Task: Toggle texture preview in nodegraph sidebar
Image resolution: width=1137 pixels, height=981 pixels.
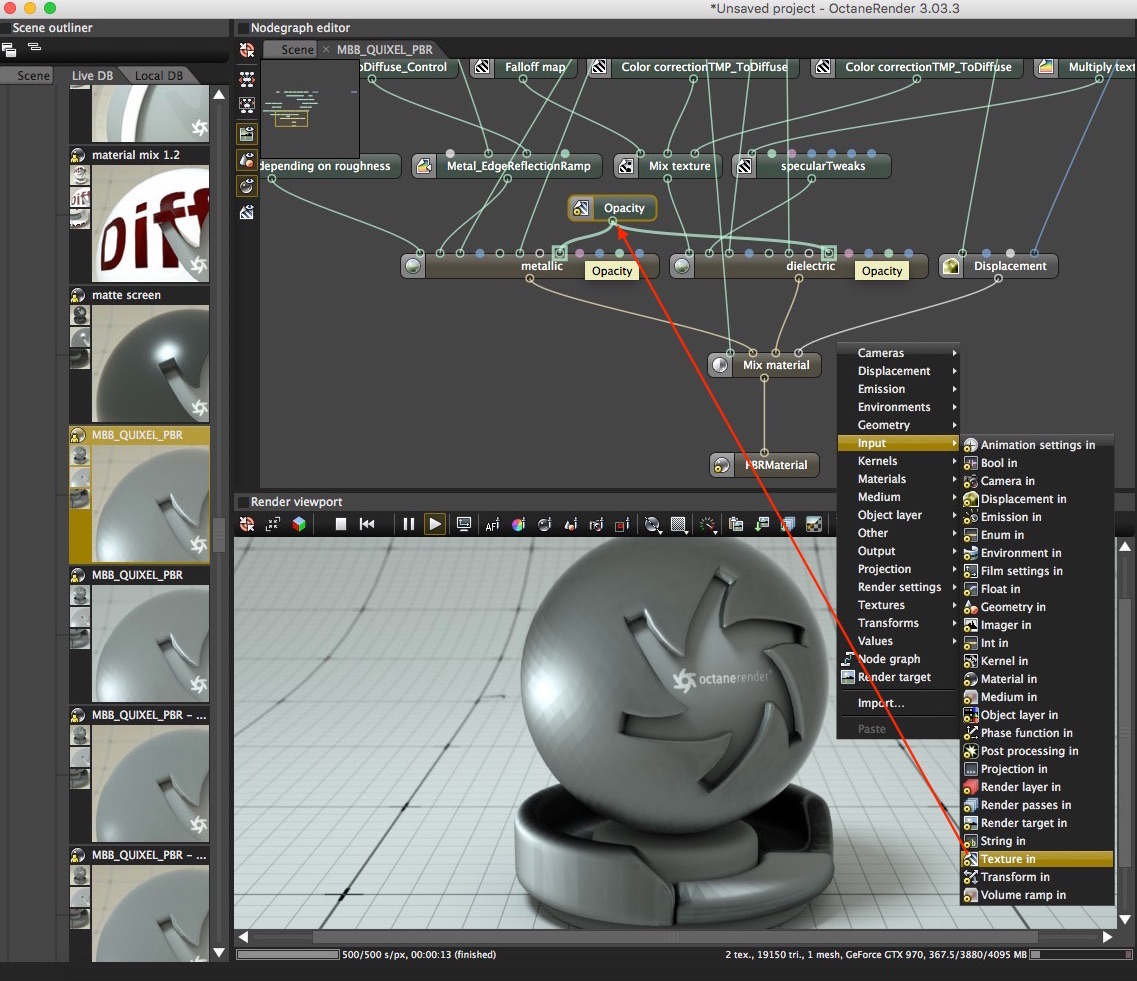Action: [x=247, y=212]
